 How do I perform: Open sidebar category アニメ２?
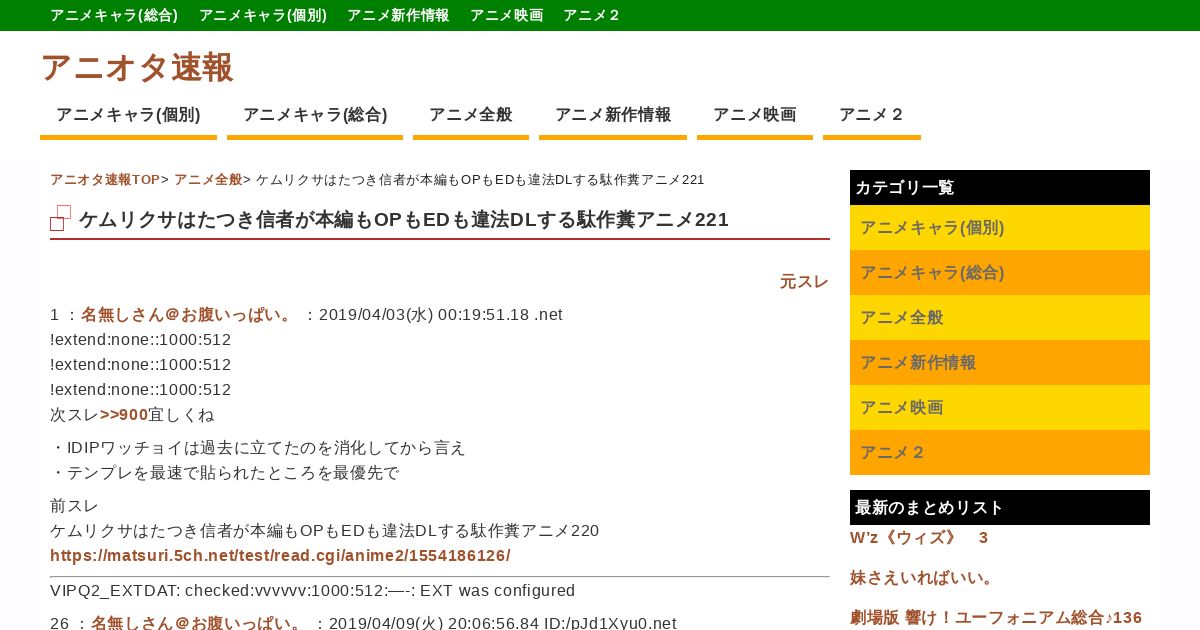click(x=1000, y=453)
